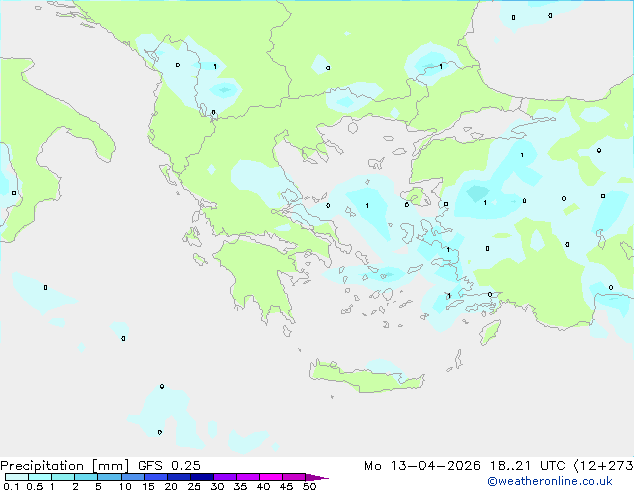Image resolution: width=634 pixels, height=490 pixels.
Task: Click the 40–45 mm magenta legend swatch
Action: coord(271,477)
